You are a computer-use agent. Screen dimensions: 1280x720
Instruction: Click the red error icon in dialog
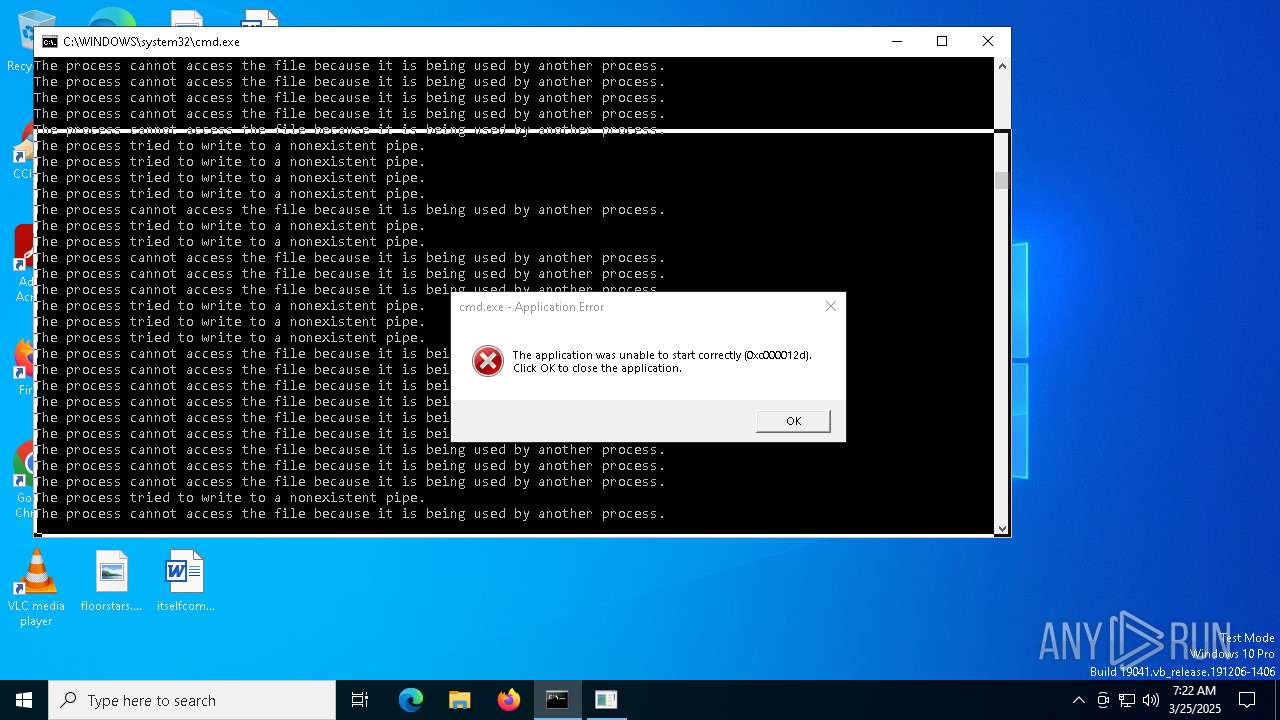tap(488, 361)
